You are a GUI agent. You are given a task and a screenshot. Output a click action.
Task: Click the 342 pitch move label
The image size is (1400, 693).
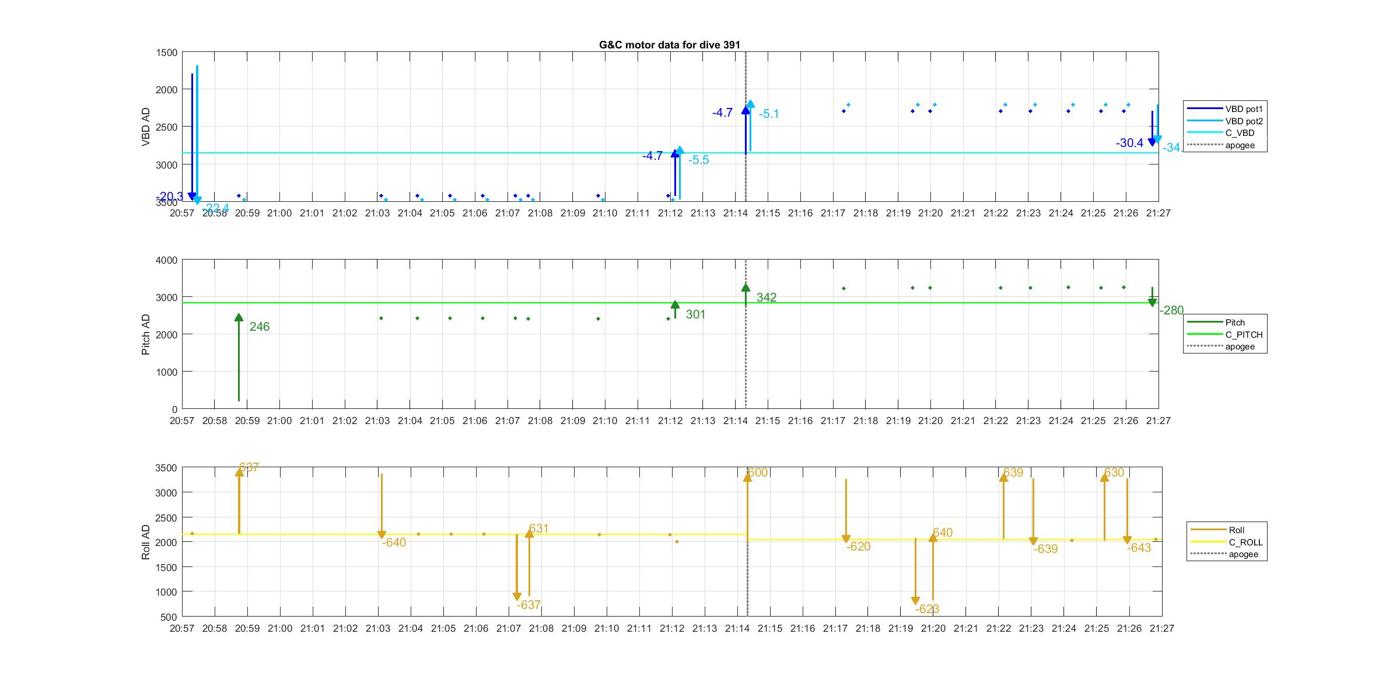[767, 298]
